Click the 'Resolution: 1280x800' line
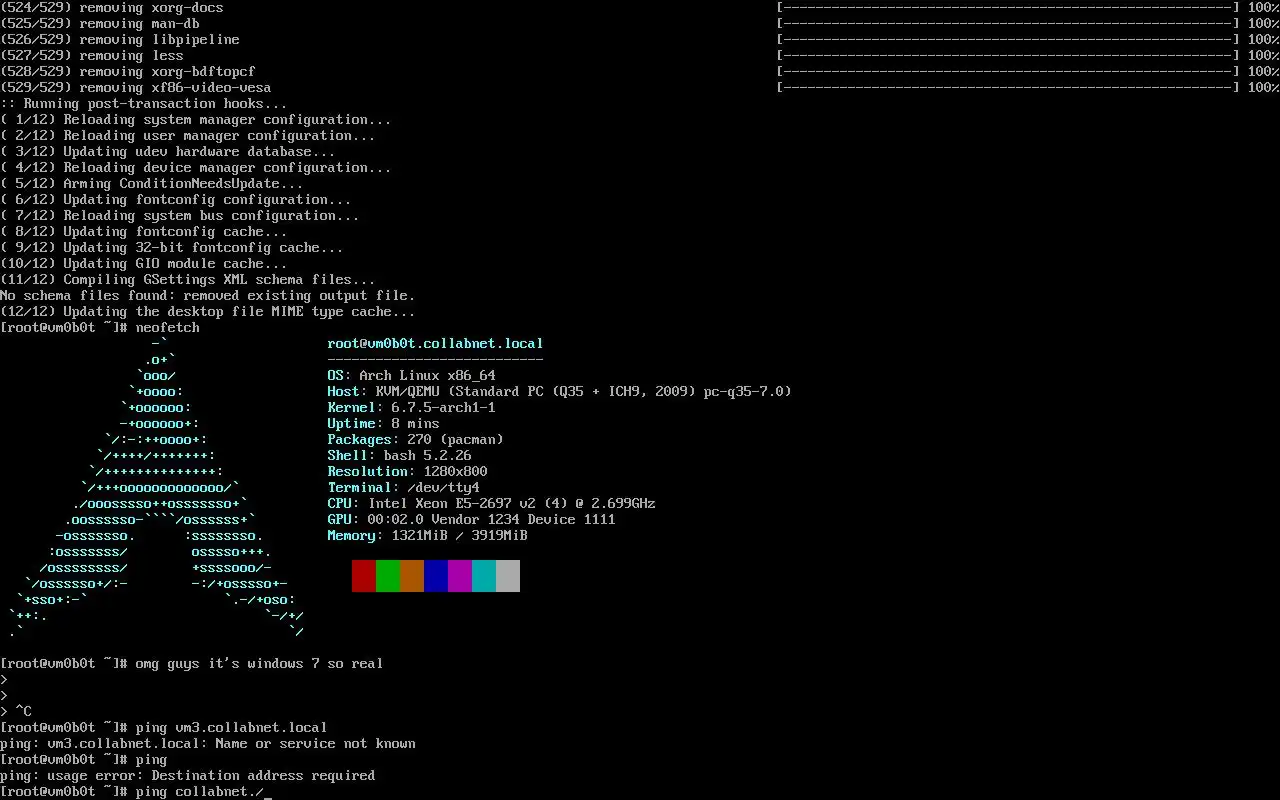 (408, 472)
